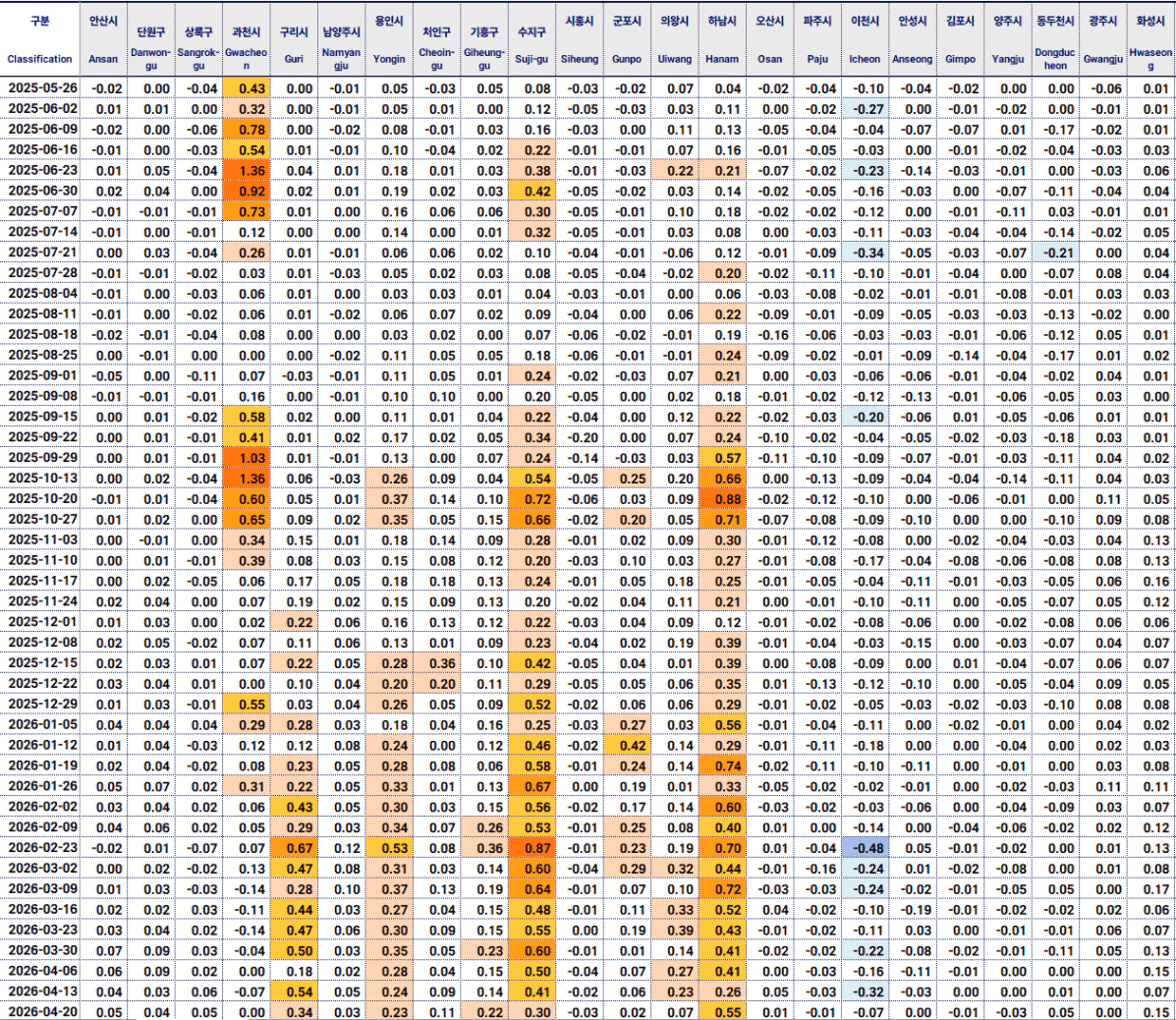Click Gwacheon 1.36 cell in 2025-06-23 row
This screenshot has height=1020, width=1176.
tap(246, 170)
